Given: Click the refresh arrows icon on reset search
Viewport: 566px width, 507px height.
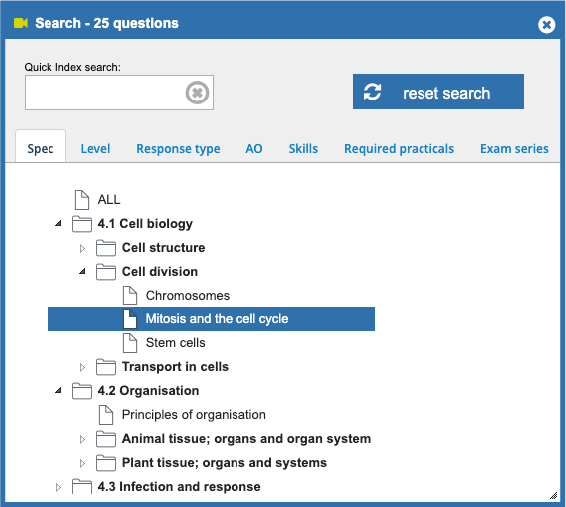Looking at the screenshot, I should 372,92.
